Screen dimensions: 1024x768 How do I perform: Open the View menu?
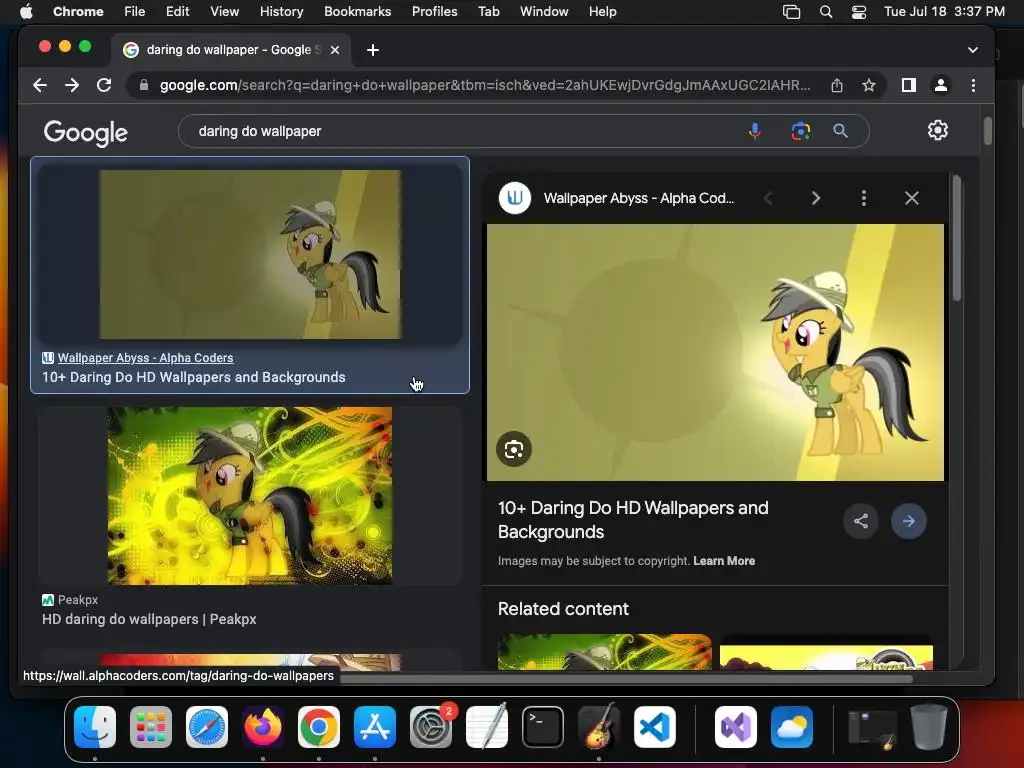click(x=225, y=12)
